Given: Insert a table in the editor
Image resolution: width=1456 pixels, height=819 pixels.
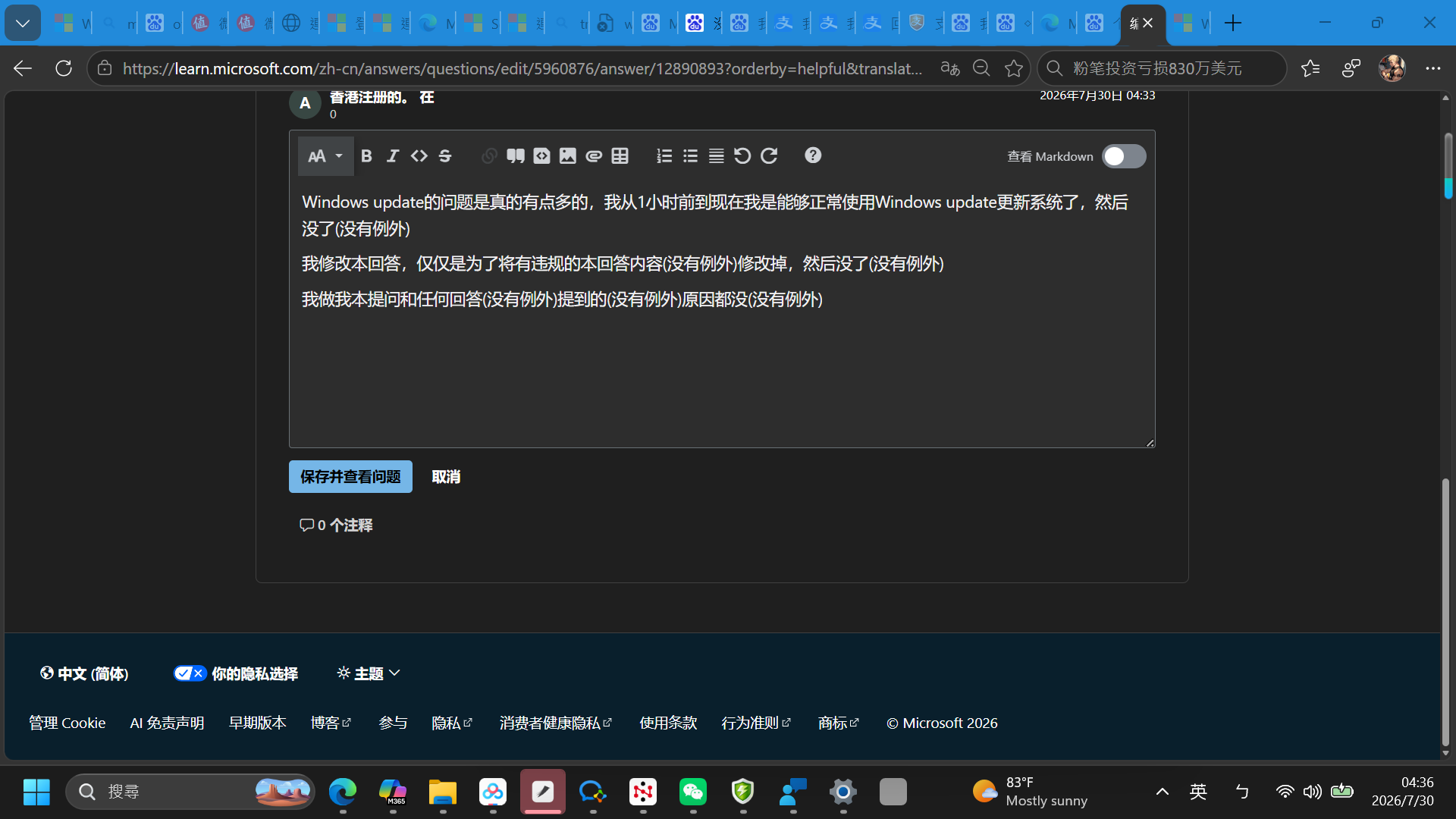Looking at the screenshot, I should click(x=620, y=155).
